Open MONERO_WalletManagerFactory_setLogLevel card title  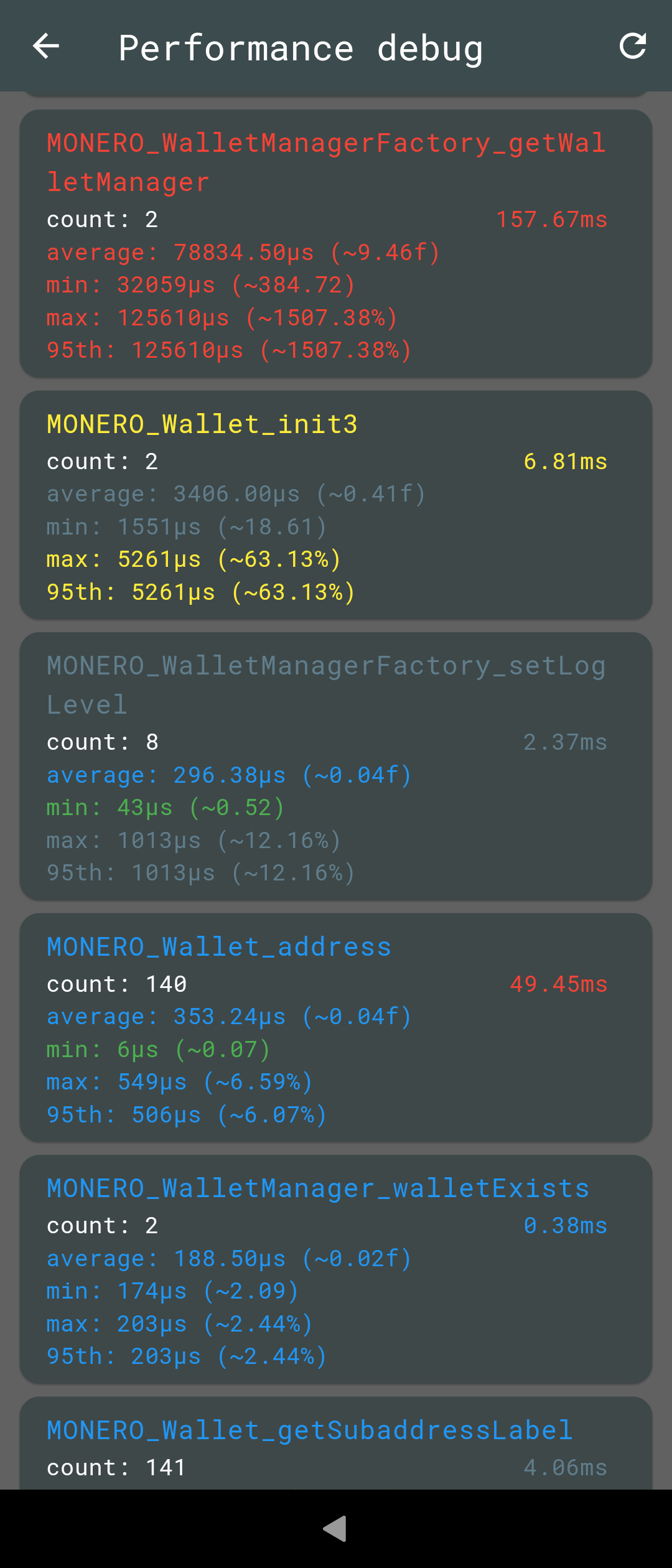point(327,685)
